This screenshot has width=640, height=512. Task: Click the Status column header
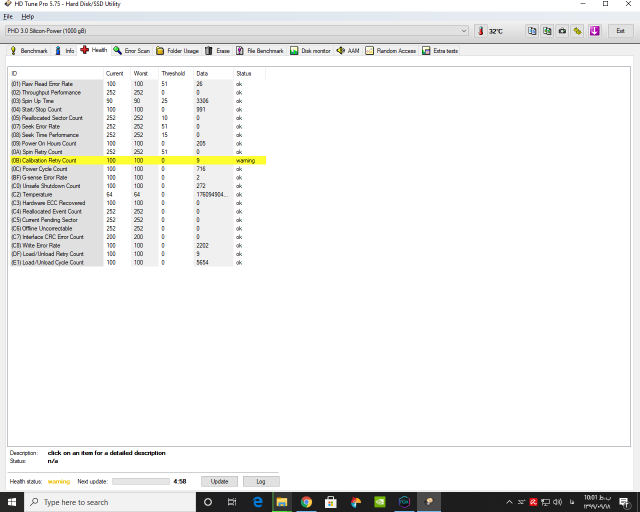249,73
